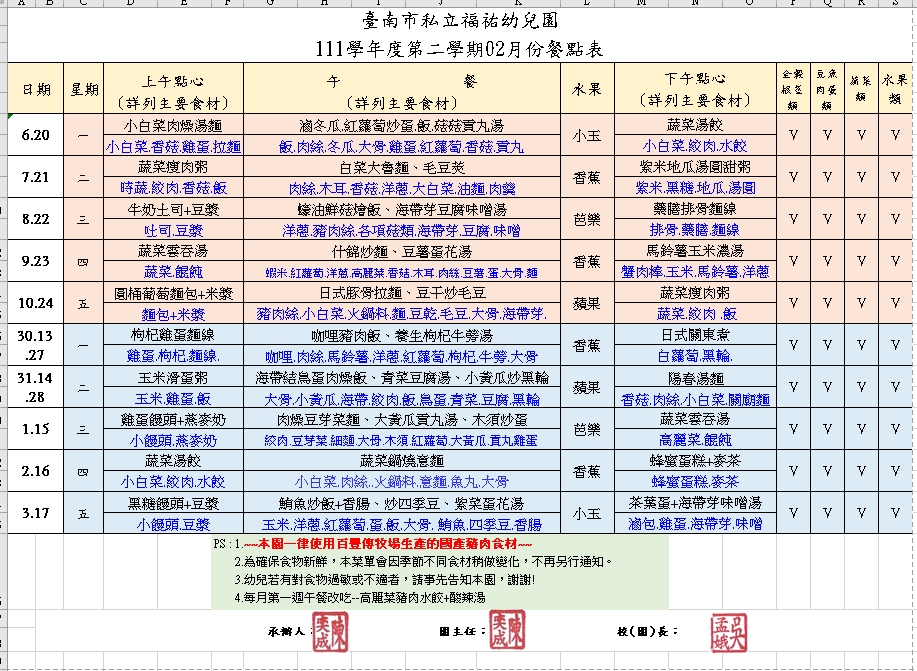Click the cell "香菇.肉絲.小白菜.關廟麵"
Image resolution: width=917 pixels, height=671 pixels.
(695, 398)
